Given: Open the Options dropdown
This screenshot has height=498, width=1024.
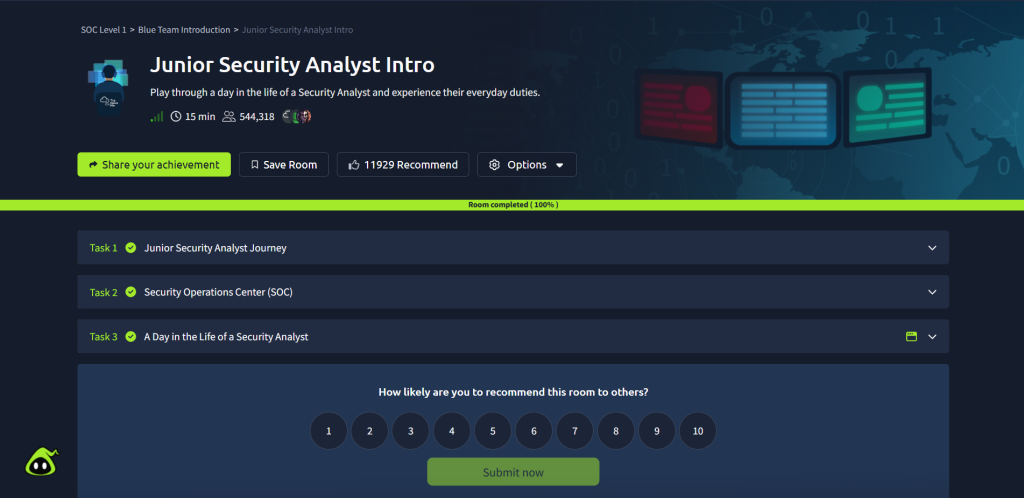Looking at the screenshot, I should click(526, 165).
